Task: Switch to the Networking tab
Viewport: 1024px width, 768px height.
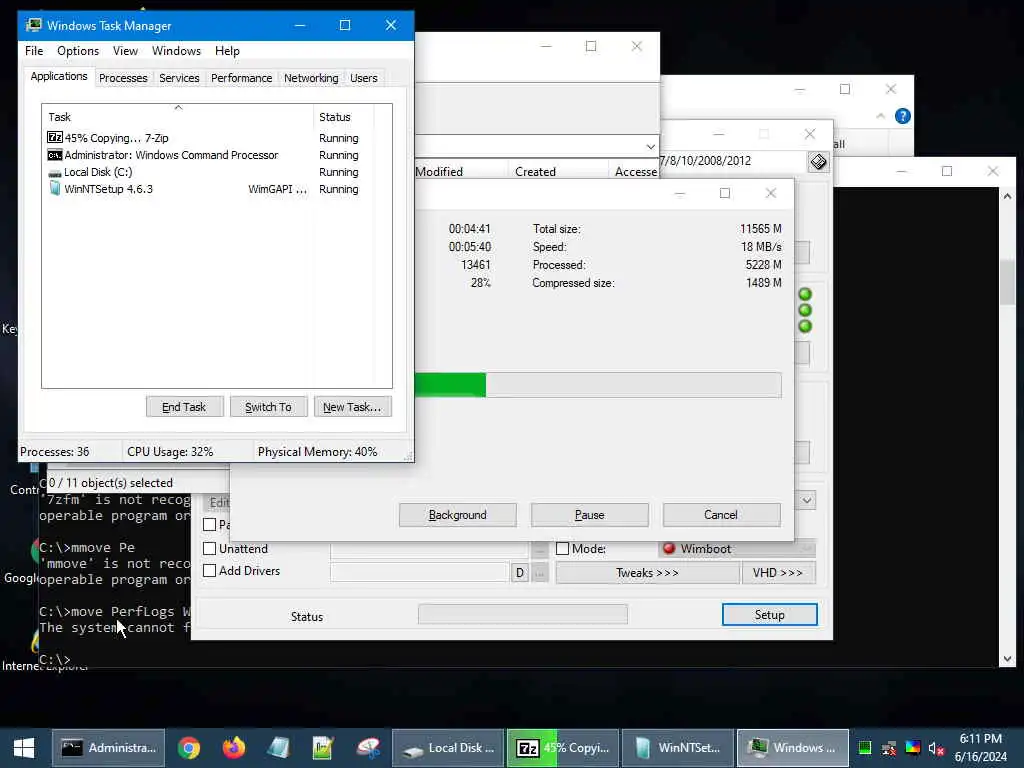Action: click(311, 78)
